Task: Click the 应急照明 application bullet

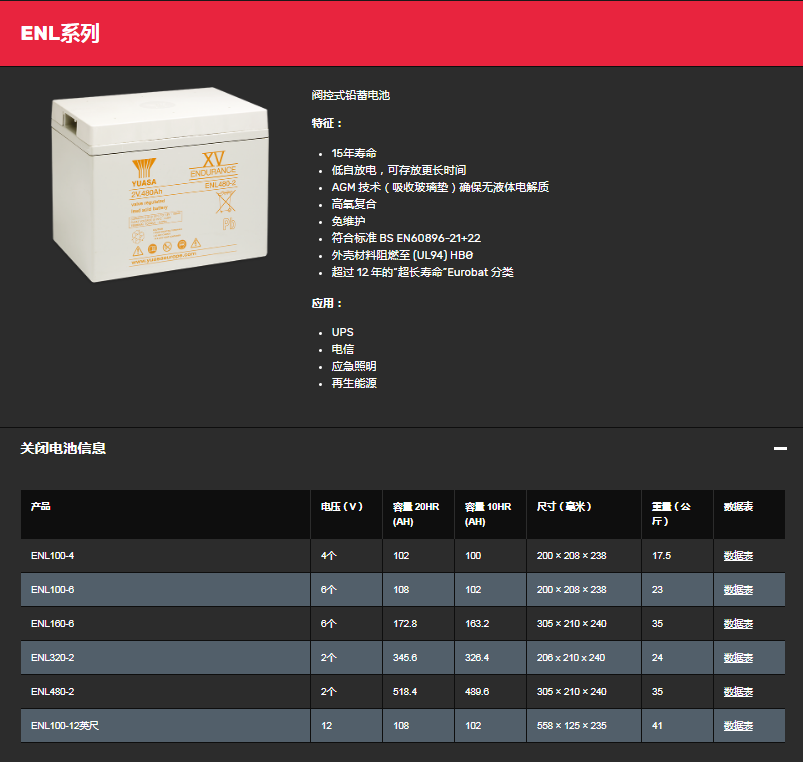Action: [x=354, y=366]
